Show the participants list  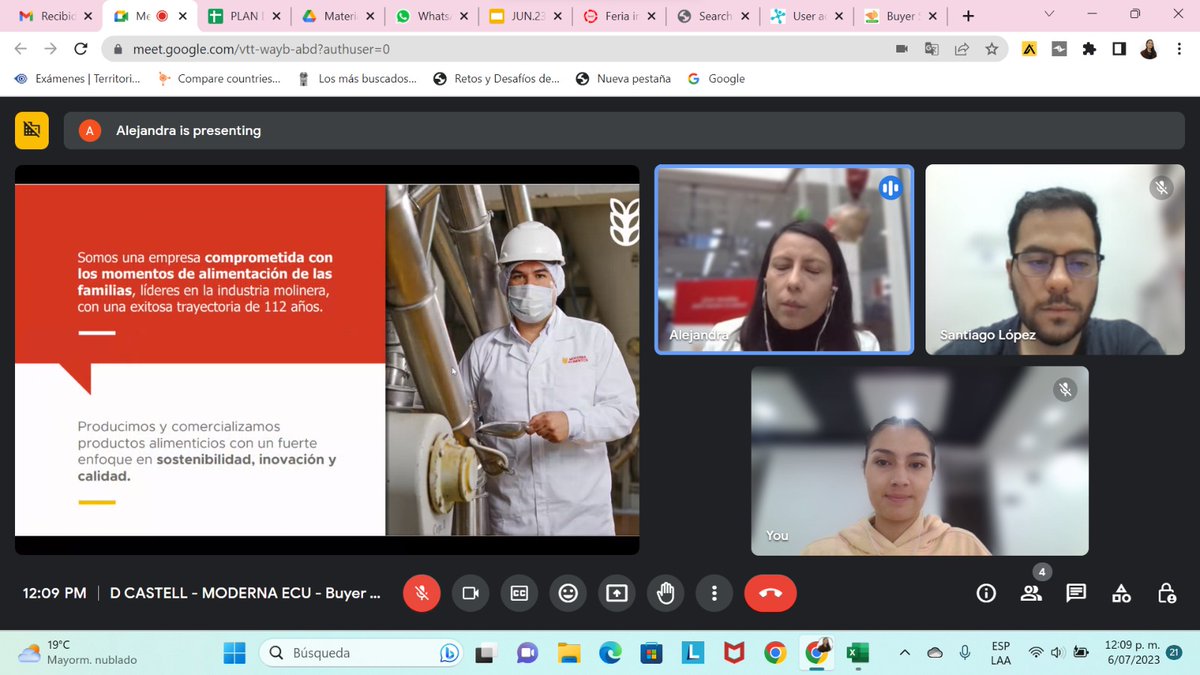tap(1031, 593)
